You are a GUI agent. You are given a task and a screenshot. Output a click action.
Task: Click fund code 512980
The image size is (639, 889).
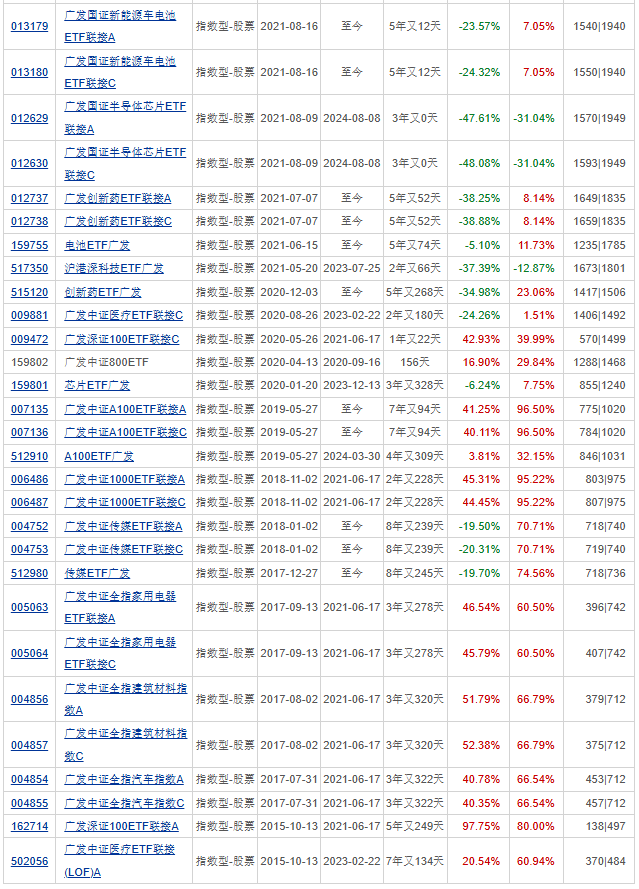tap(29, 574)
